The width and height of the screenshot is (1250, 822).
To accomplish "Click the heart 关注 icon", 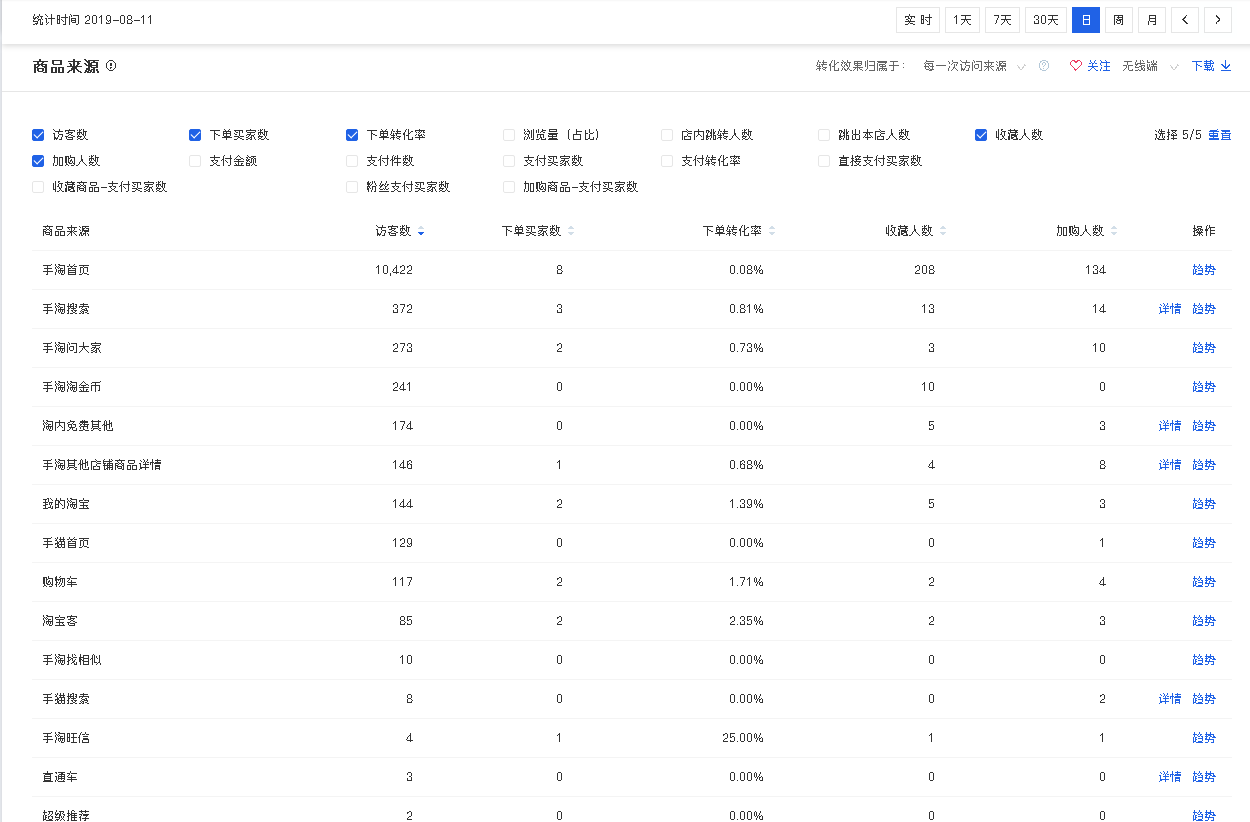I will (1076, 66).
